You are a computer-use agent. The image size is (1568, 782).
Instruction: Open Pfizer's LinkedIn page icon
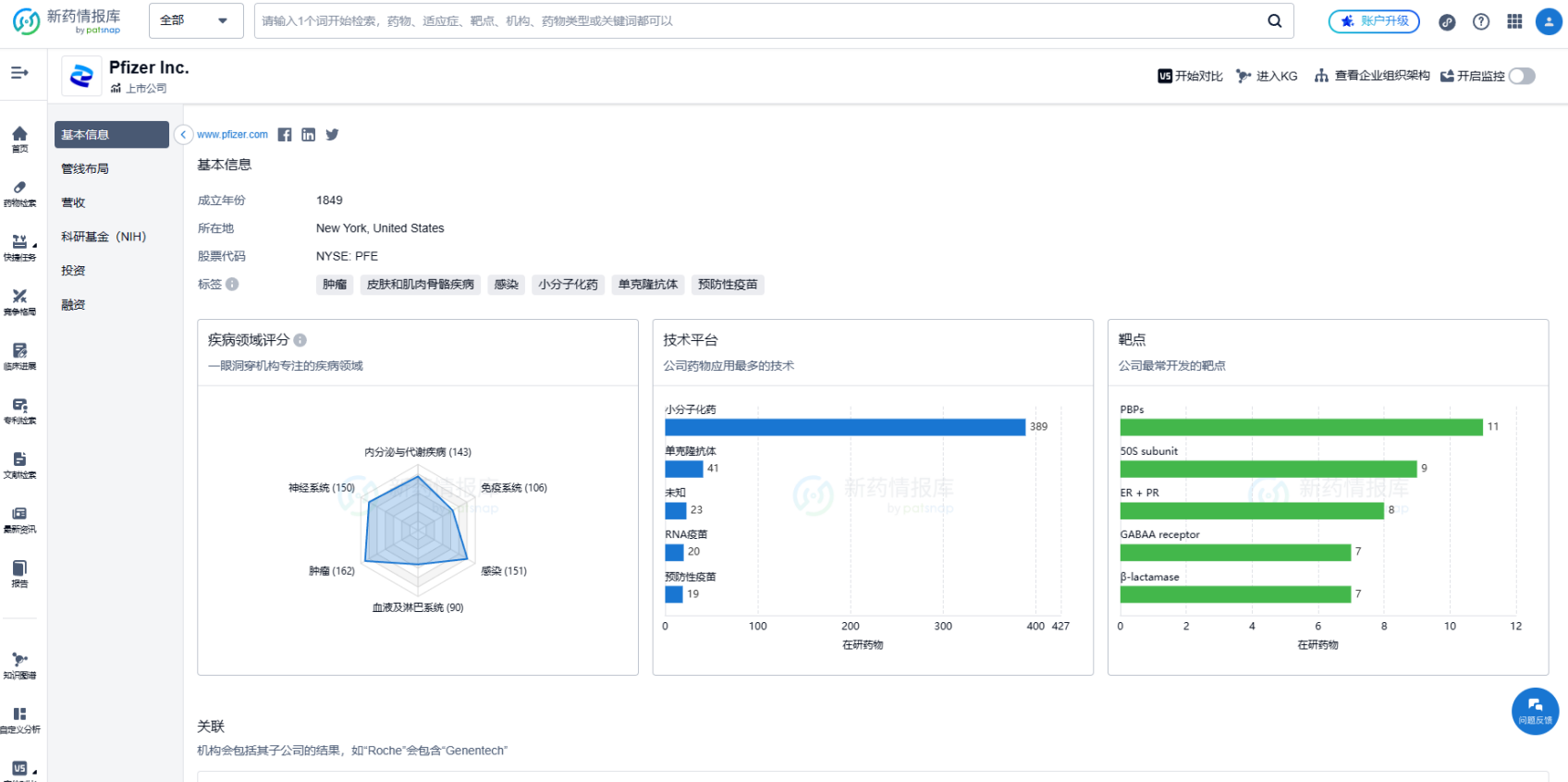click(x=308, y=135)
